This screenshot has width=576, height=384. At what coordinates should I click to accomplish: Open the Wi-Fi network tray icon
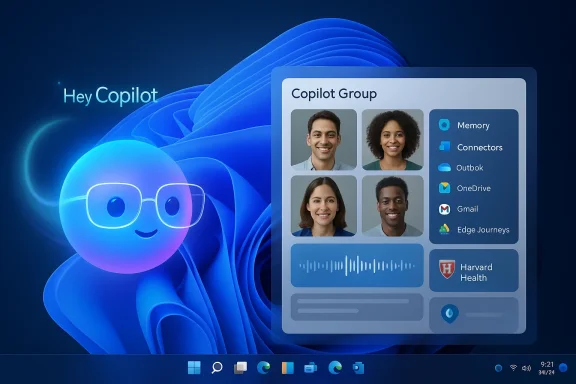click(514, 367)
